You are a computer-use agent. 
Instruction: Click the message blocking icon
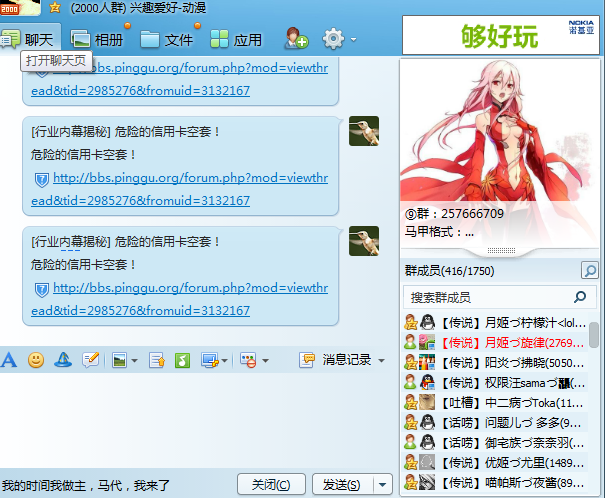pyautogui.click(x=248, y=360)
